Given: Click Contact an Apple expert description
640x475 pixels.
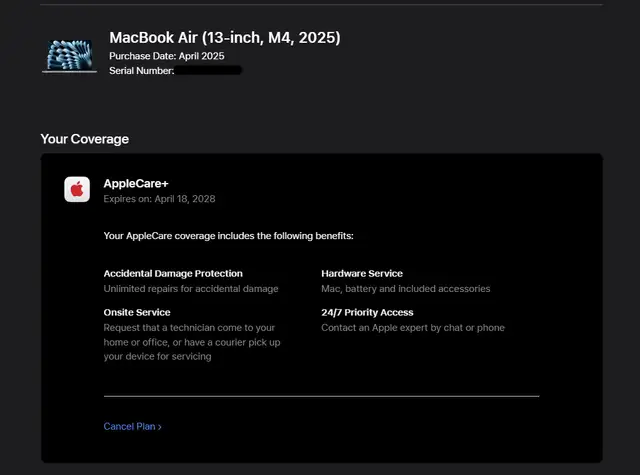Looking at the screenshot, I should (413, 328).
